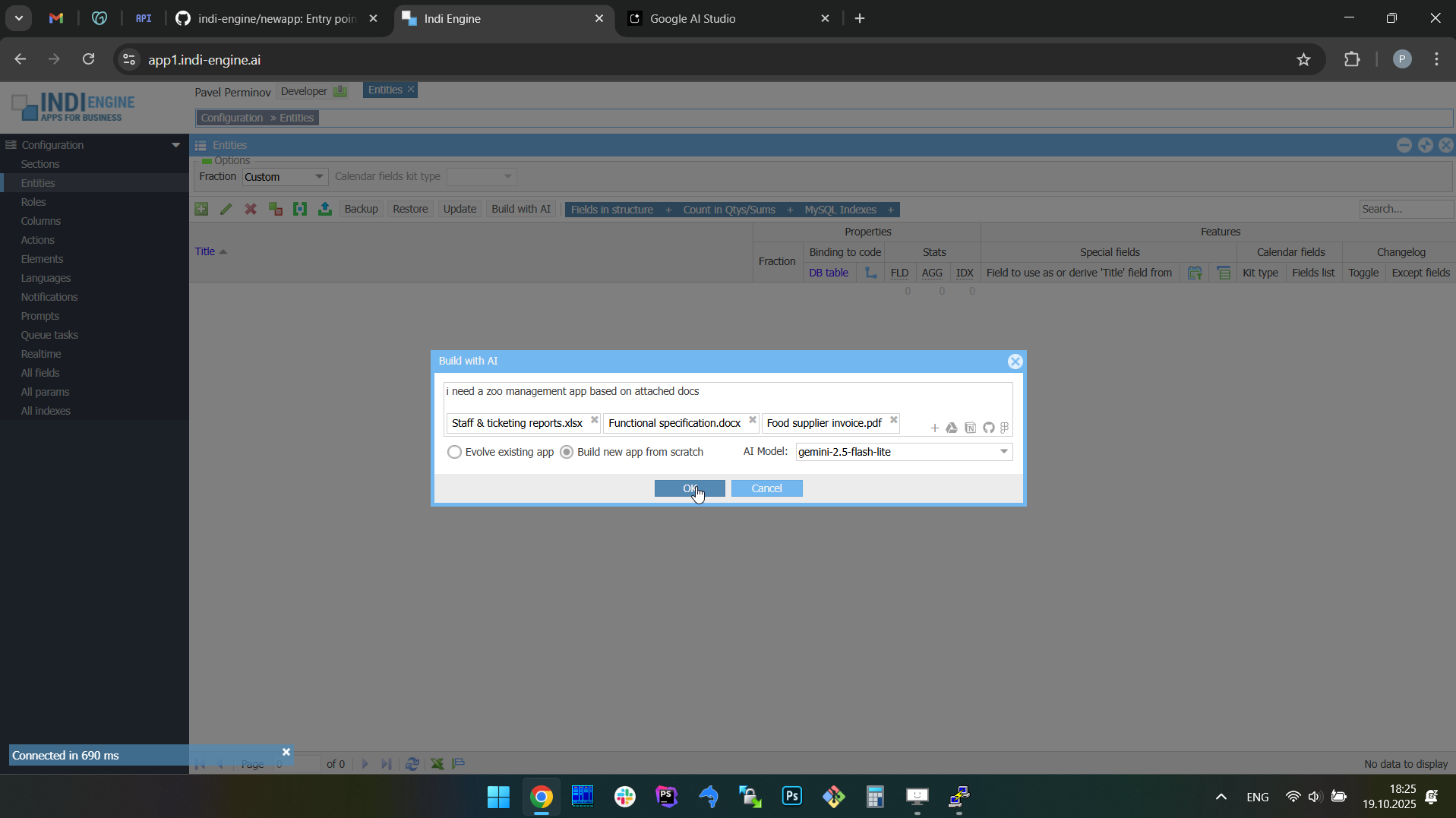This screenshot has height=818, width=1456.
Task: Click the Figma import icon
Action: [x=1005, y=428]
